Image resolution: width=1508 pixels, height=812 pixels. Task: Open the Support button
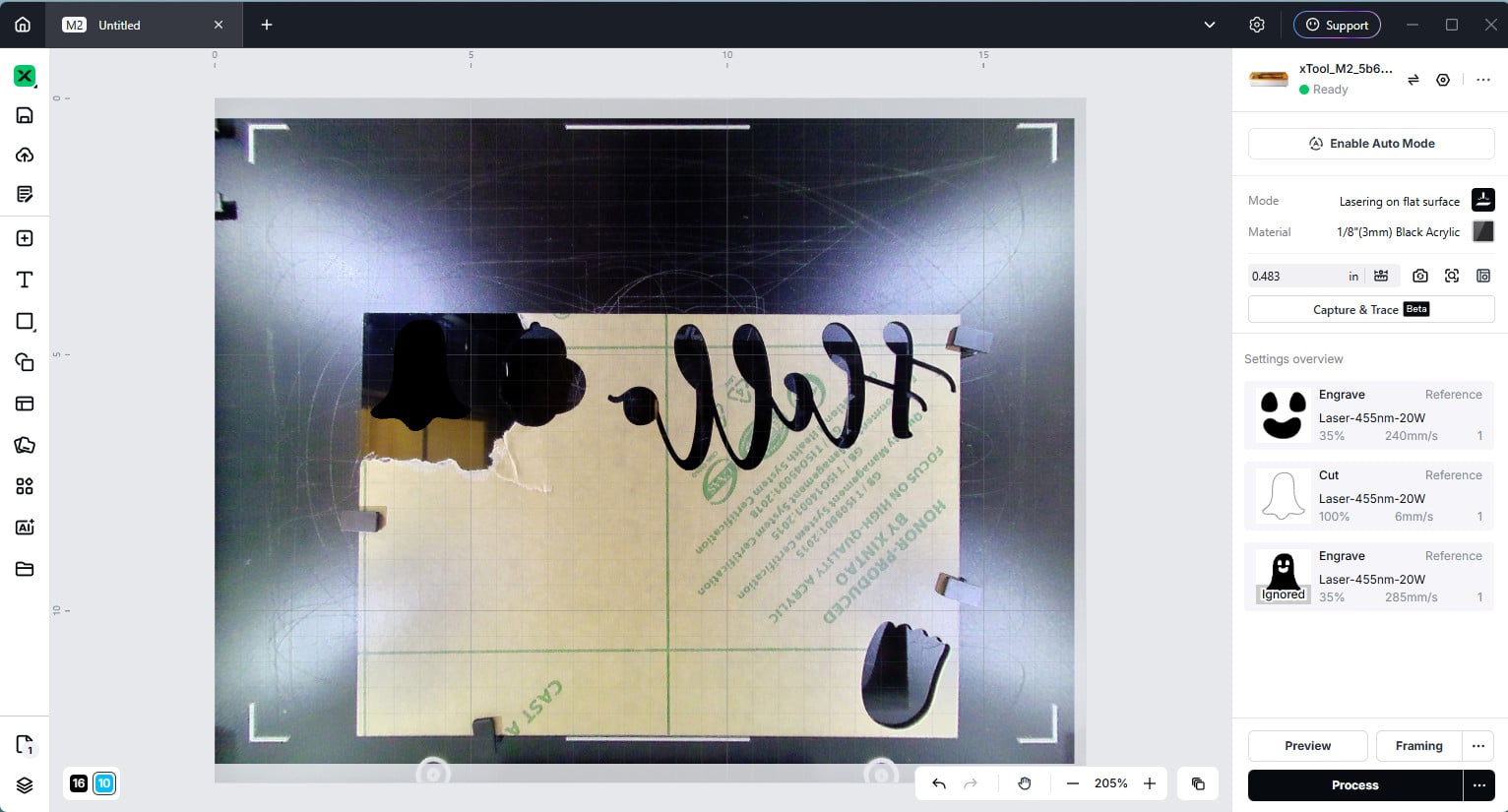1337,25
